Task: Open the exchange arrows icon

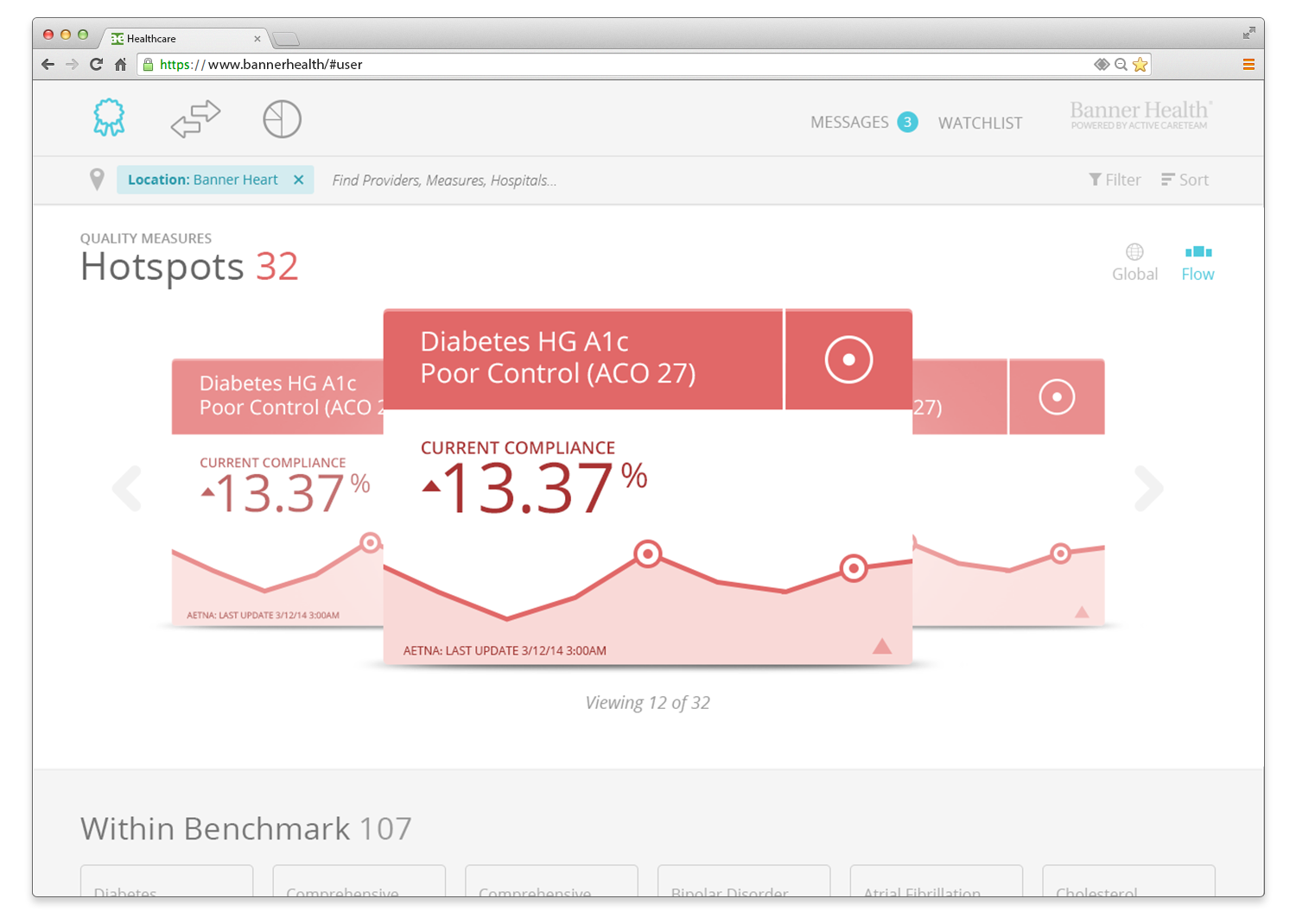Action: pyautogui.click(x=195, y=119)
